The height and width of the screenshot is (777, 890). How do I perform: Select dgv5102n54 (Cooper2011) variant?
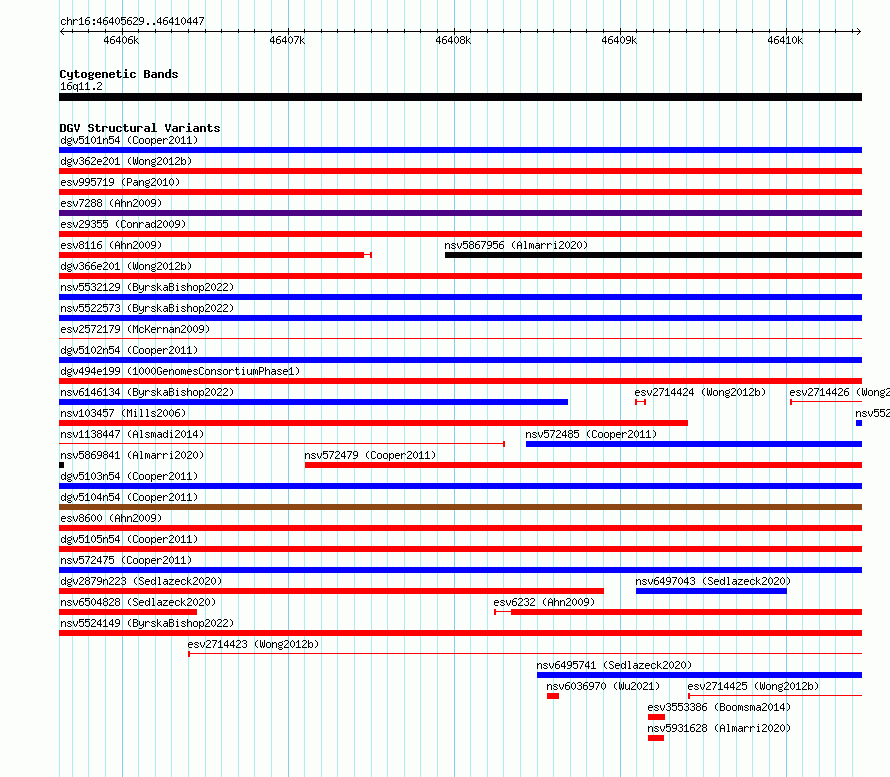(x=129, y=350)
